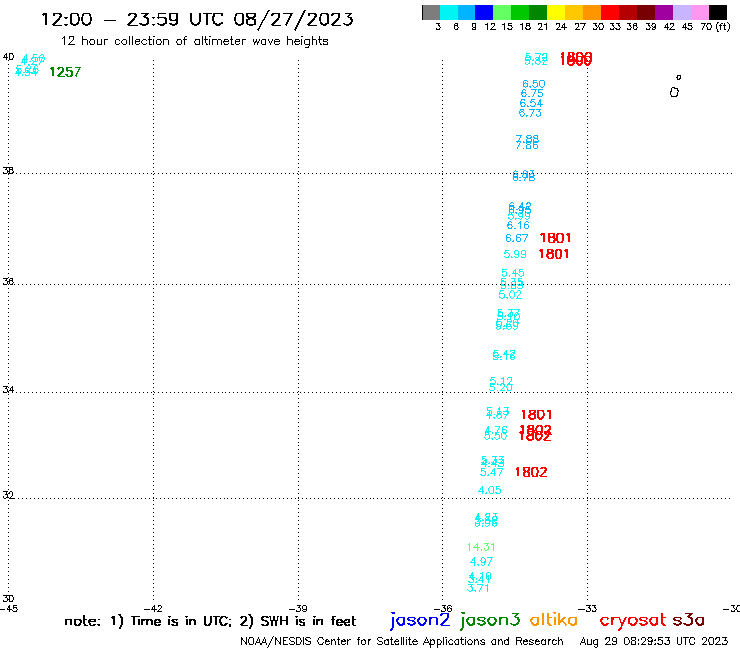Image resolution: width=740 pixels, height=650 pixels.
Task: Click the 'jason2' satellite legend label
Action: [420, 621]
